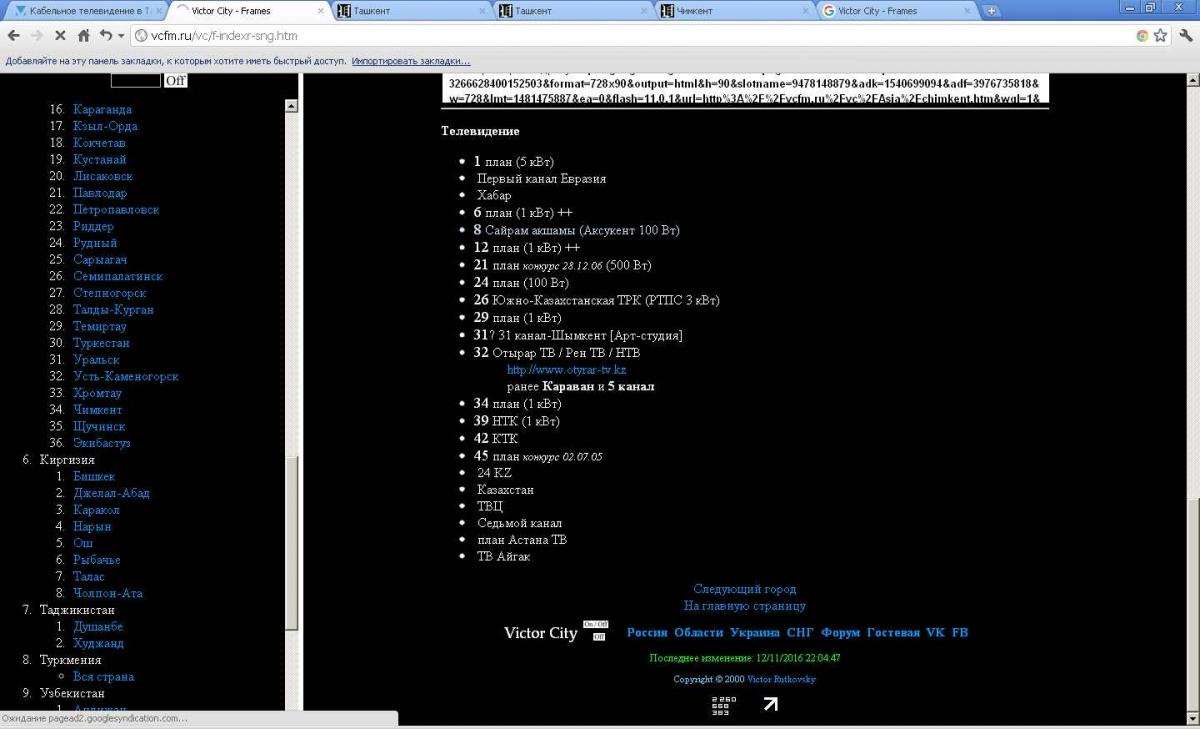This screenshot has width=1200, height=729.
Task: Open the wrench settings menu
Action: click(1184, 35)
